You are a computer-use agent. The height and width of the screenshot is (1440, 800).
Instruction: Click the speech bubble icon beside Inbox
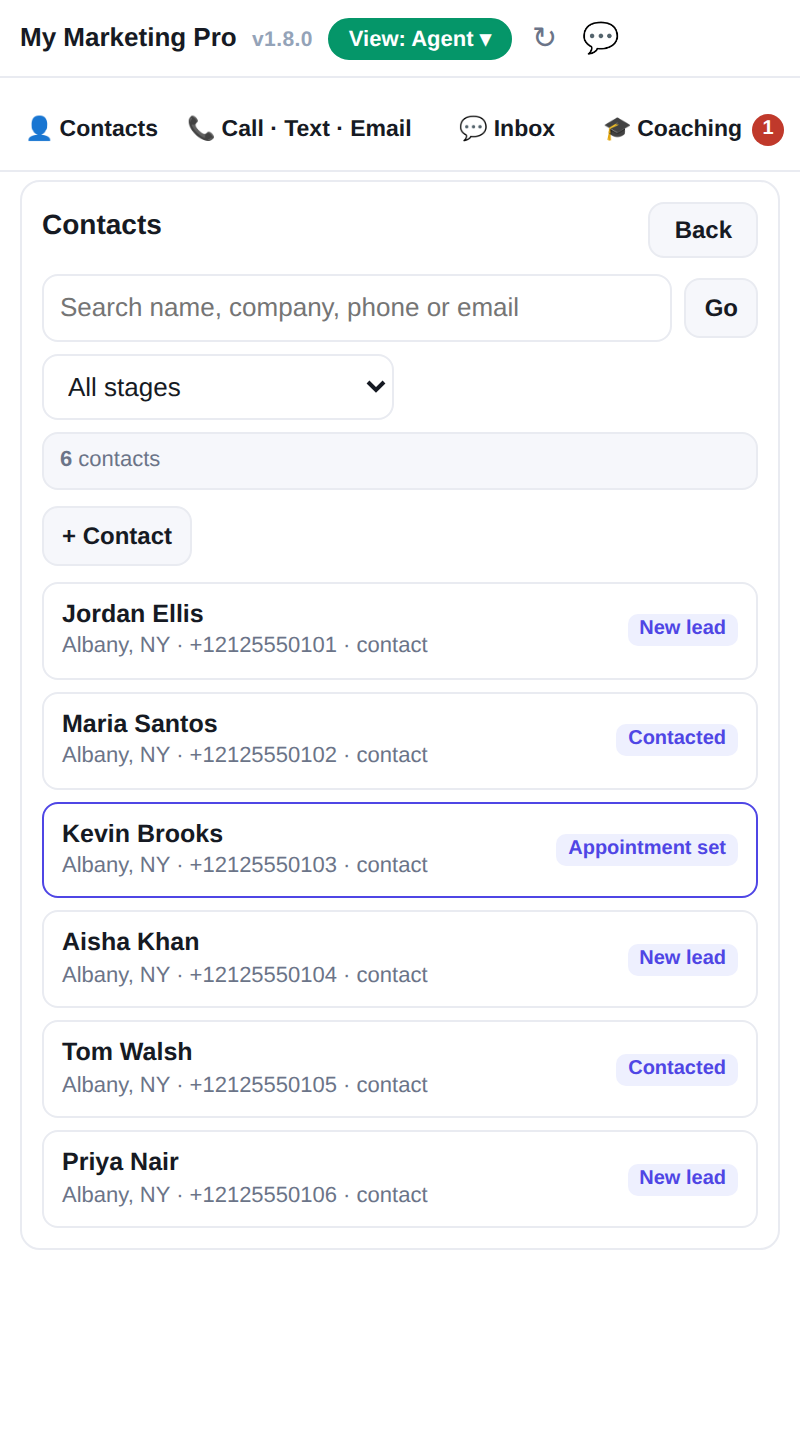[x=473, y=128]
